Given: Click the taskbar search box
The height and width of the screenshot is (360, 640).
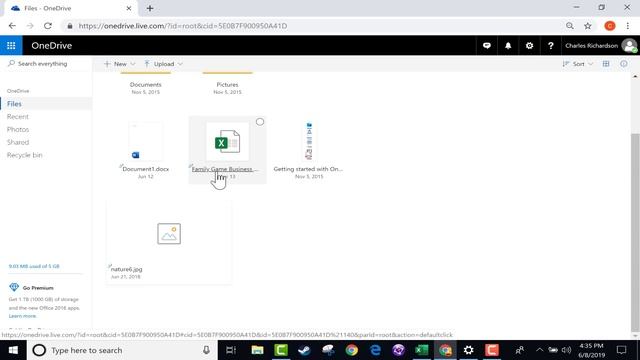Looking at the screenshot, I should [122, 350].
